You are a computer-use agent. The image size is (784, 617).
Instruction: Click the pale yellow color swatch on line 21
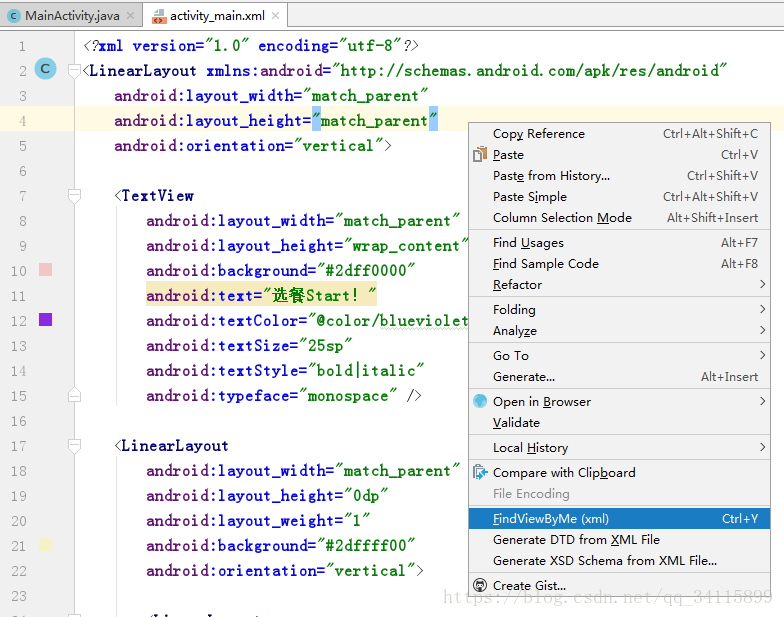point(46,545)
